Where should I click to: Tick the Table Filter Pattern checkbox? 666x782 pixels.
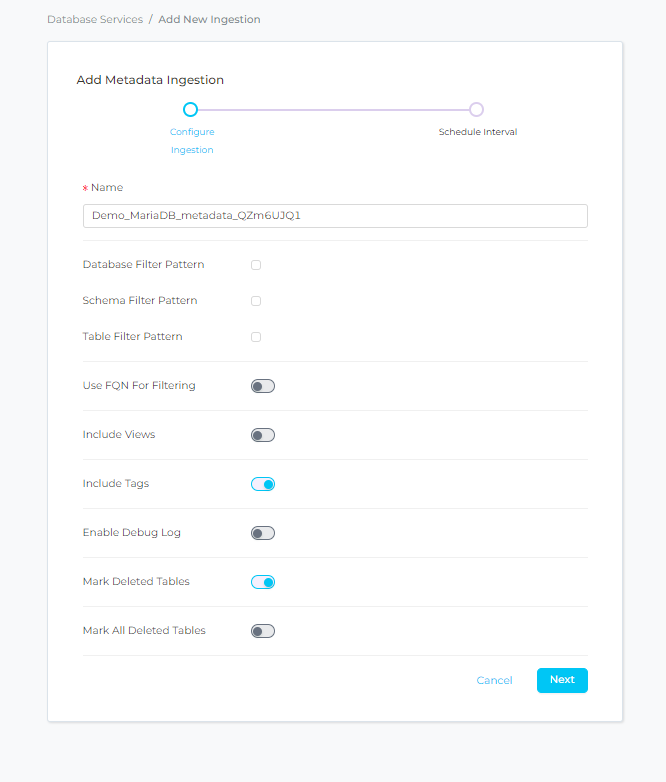(x=256, y=337)
